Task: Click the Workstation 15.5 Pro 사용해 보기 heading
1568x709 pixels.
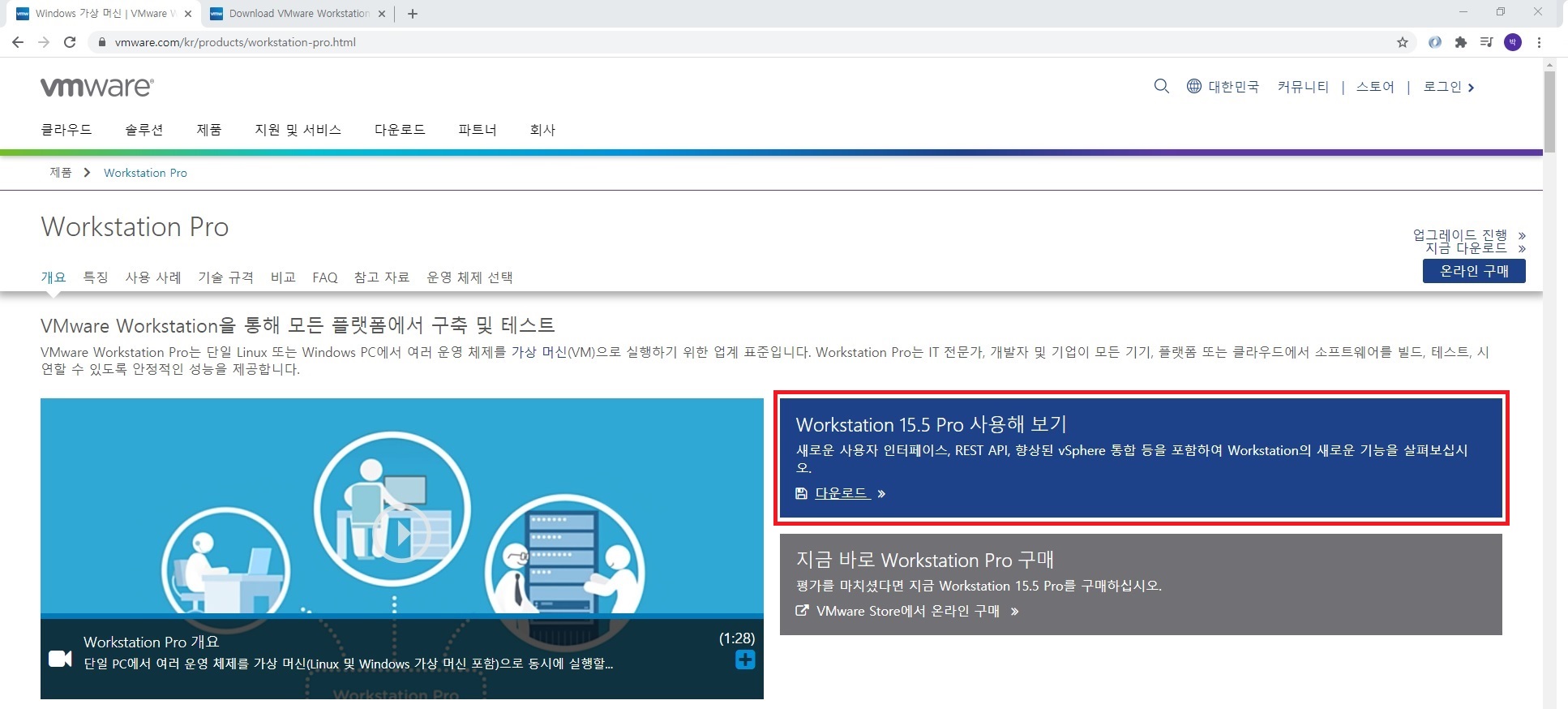Action: coord(931,424)
